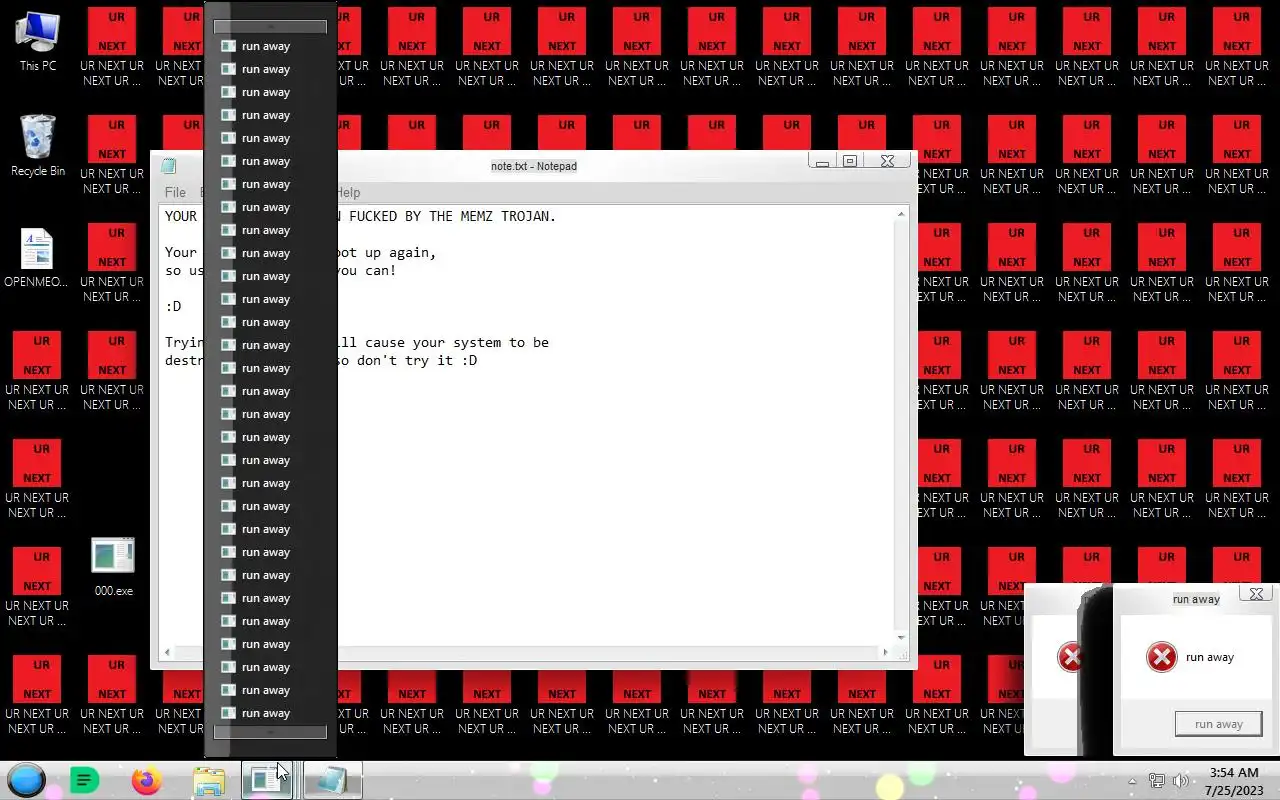
Task: Open the File menu in Notepad
Action: click(175, 192)
